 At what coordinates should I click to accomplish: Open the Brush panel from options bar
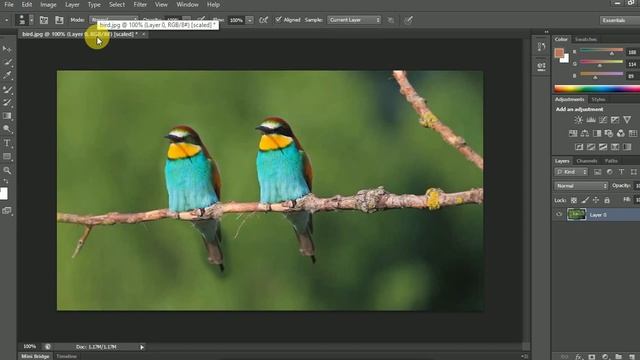pos(44,20)
